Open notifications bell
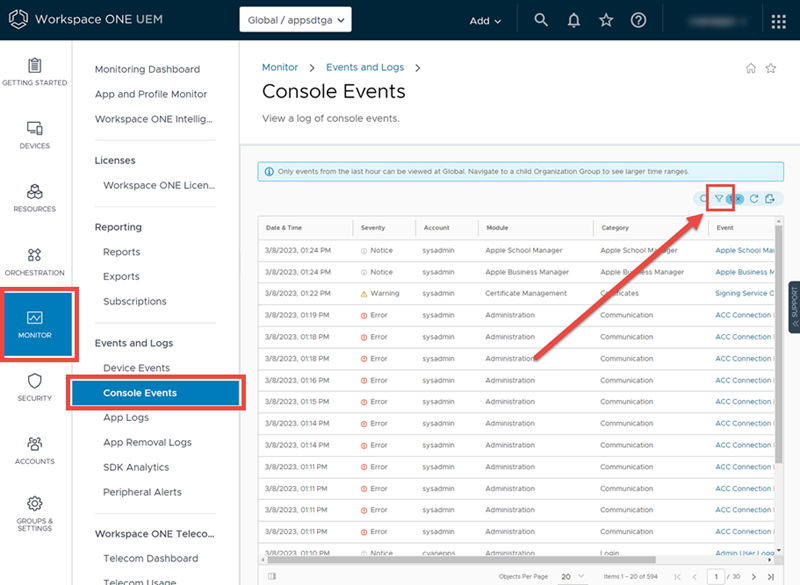This screenshot has width=800, height=585. [573, 20]
